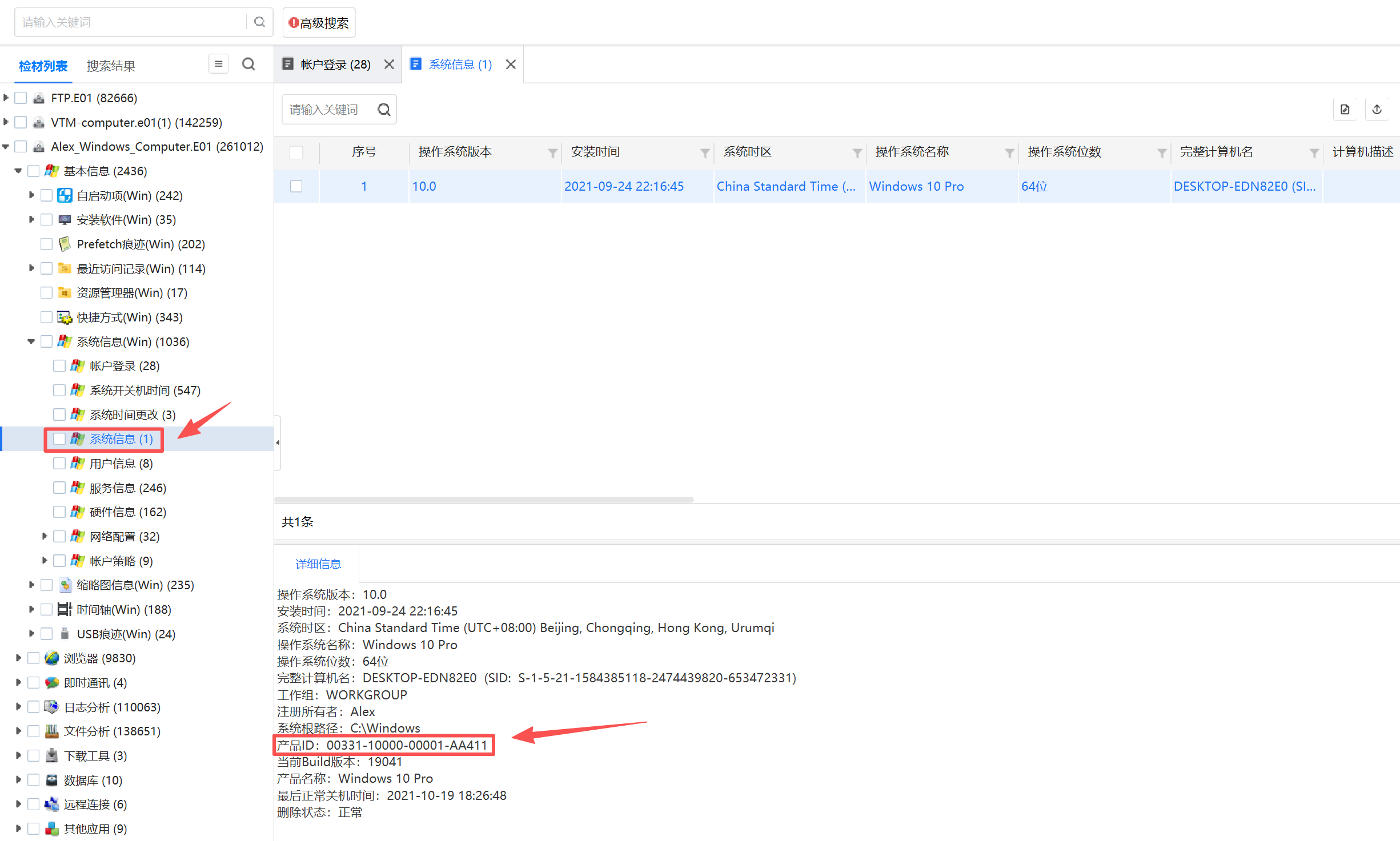Tick checkbox of table row 1
Viewport: 1400px width, 841px height.
(296, 186)
